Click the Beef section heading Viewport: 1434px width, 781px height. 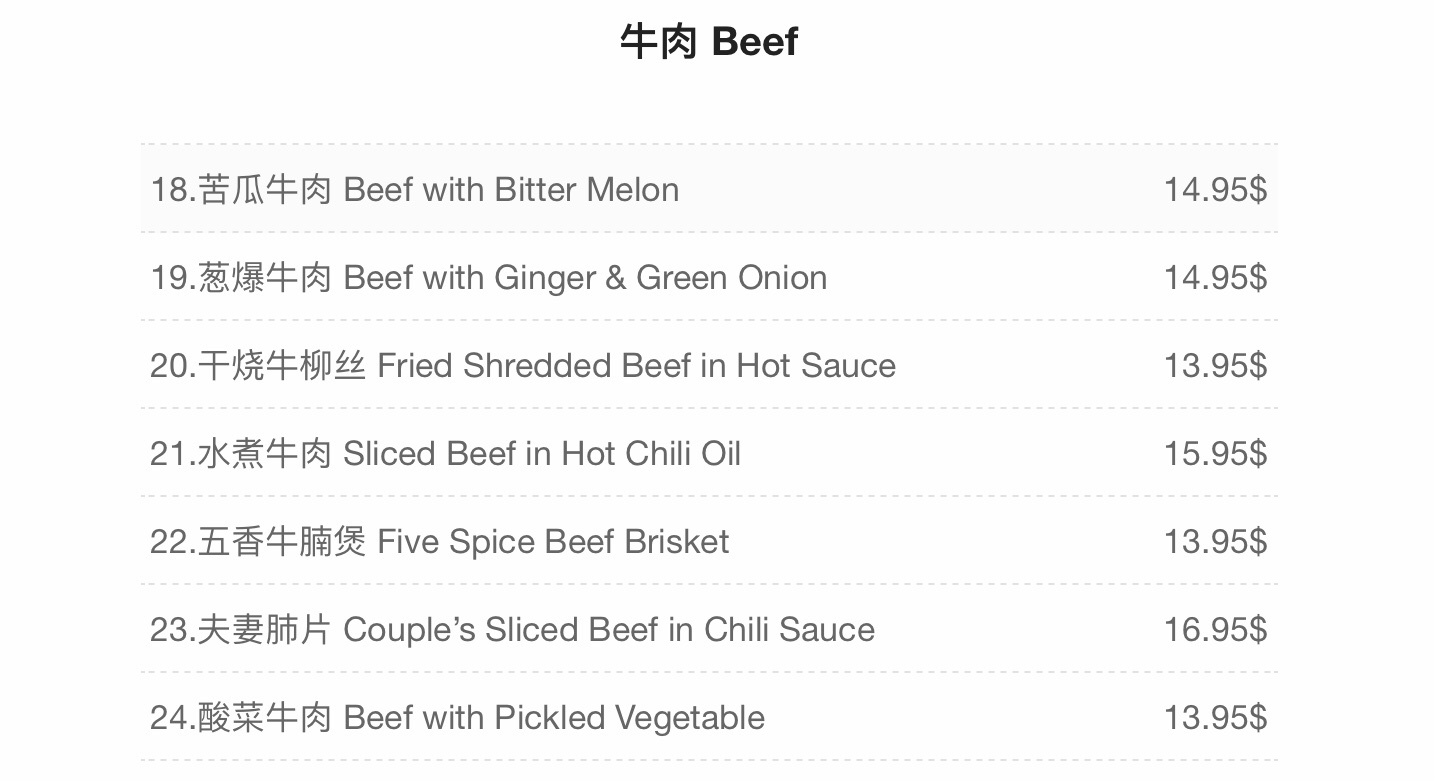709,42
